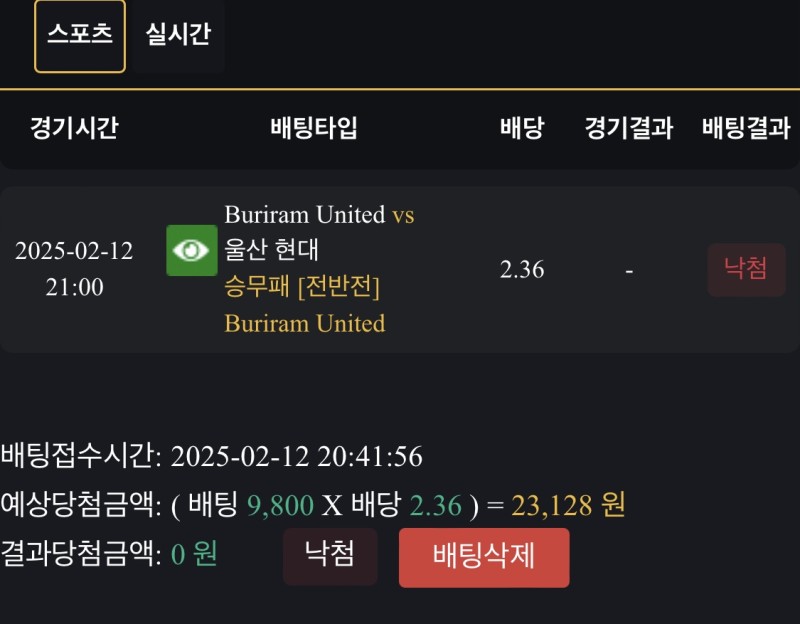Click the green eye icon

click(191, 250)
